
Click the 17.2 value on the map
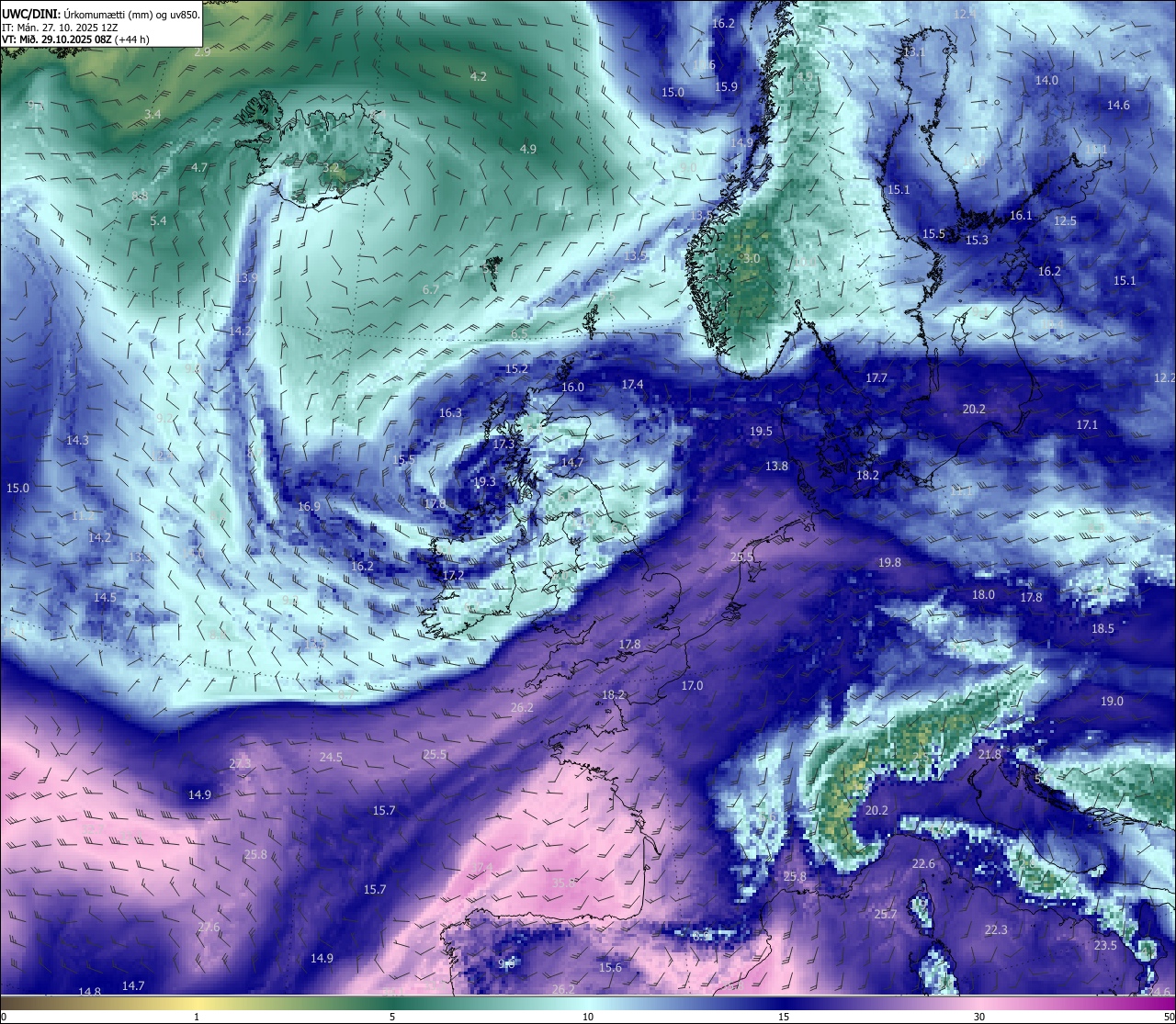tap(453, 576)
